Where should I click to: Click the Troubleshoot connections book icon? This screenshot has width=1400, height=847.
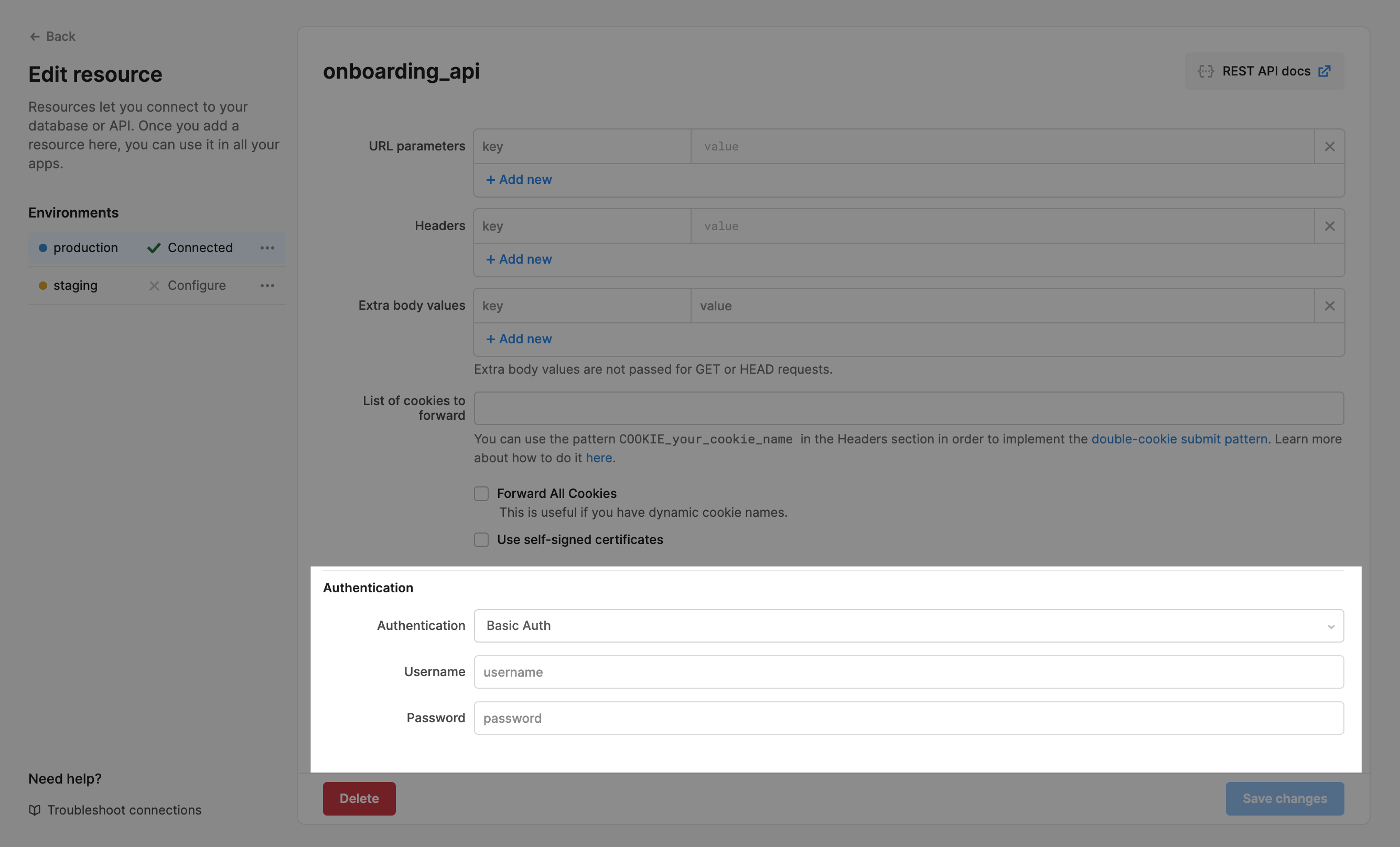click(35, 810)
